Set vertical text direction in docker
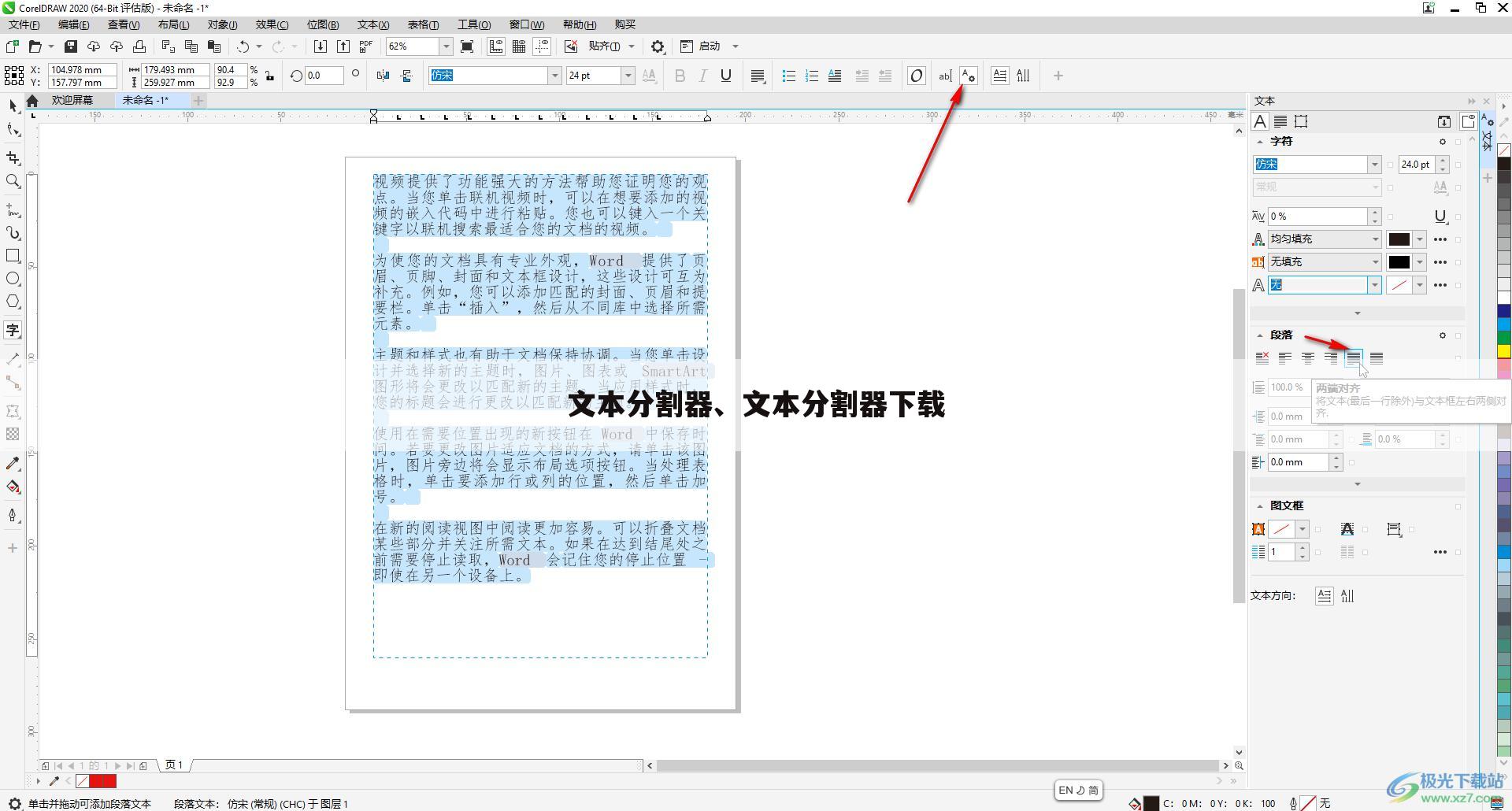Viewport: 1512px width, 811px height. 1347,596
